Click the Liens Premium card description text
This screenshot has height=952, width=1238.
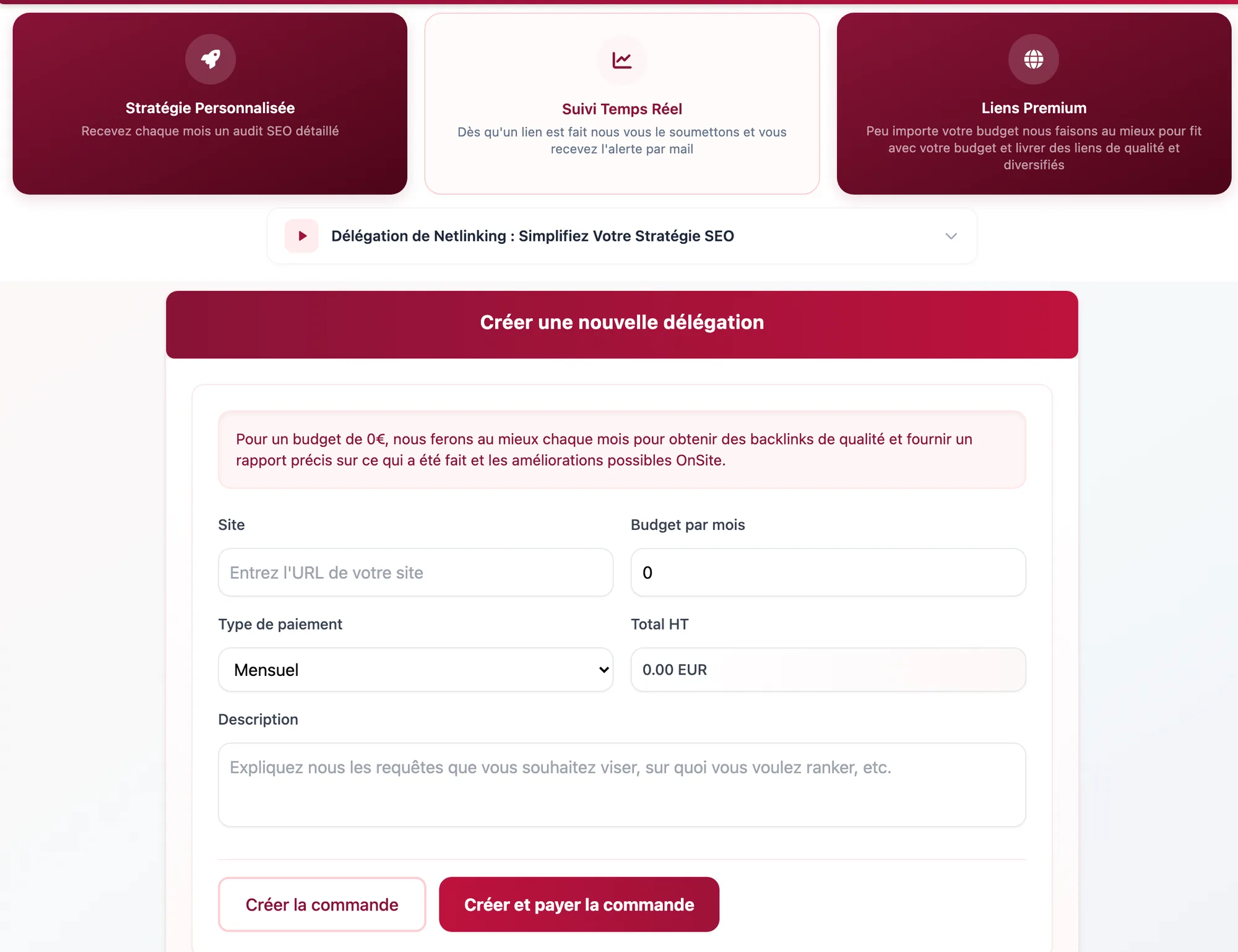click(x=1034, y=148)
